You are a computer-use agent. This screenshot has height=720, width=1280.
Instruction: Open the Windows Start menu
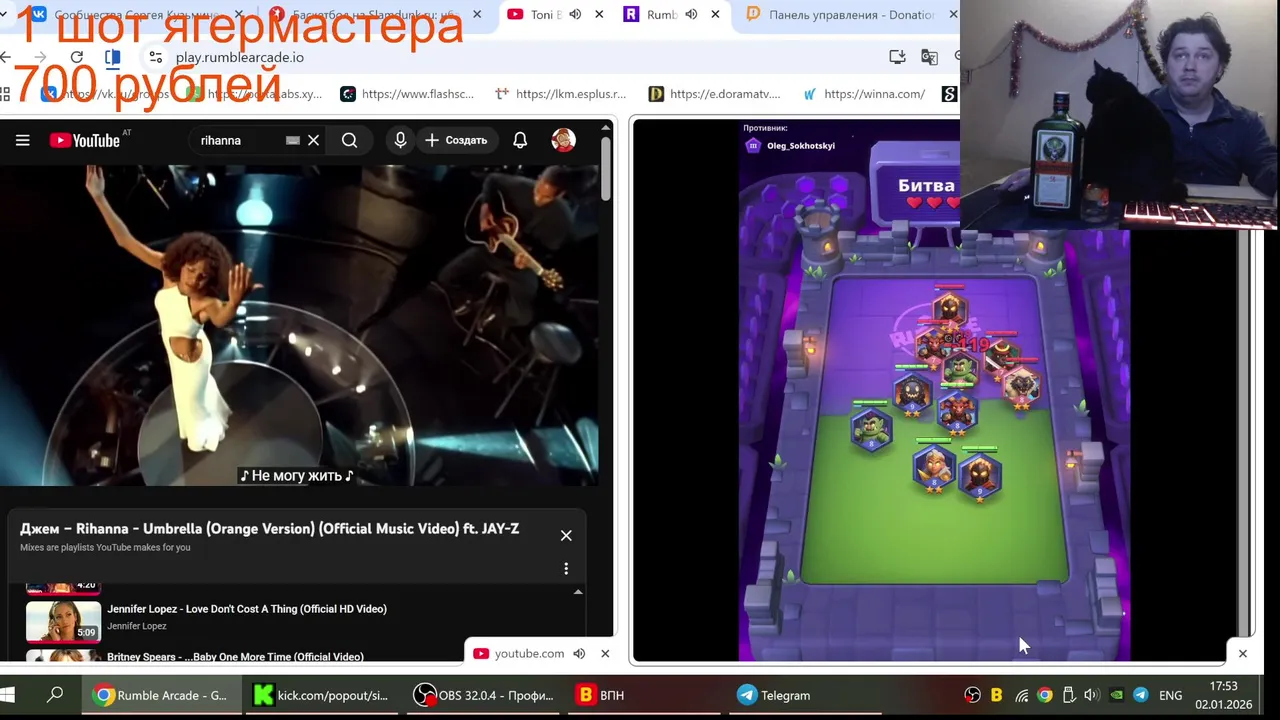[x=8, y=695]
